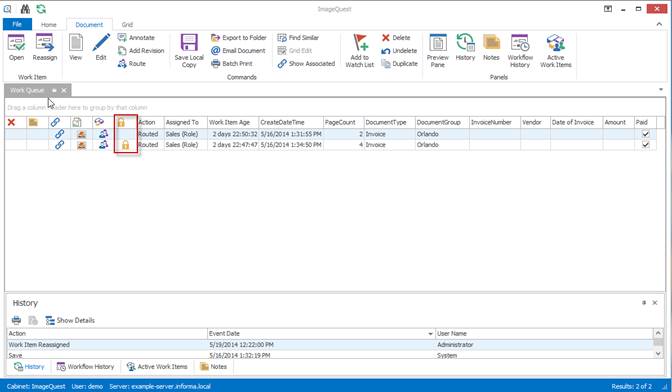Toggle Paid checkbox for 4-page invoice
Image resolution: width=672 pixels, height=392 pixels.
(x=645, y=145)
